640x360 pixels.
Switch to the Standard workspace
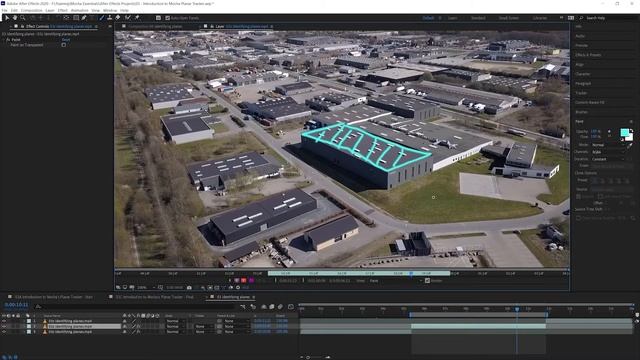478,18
